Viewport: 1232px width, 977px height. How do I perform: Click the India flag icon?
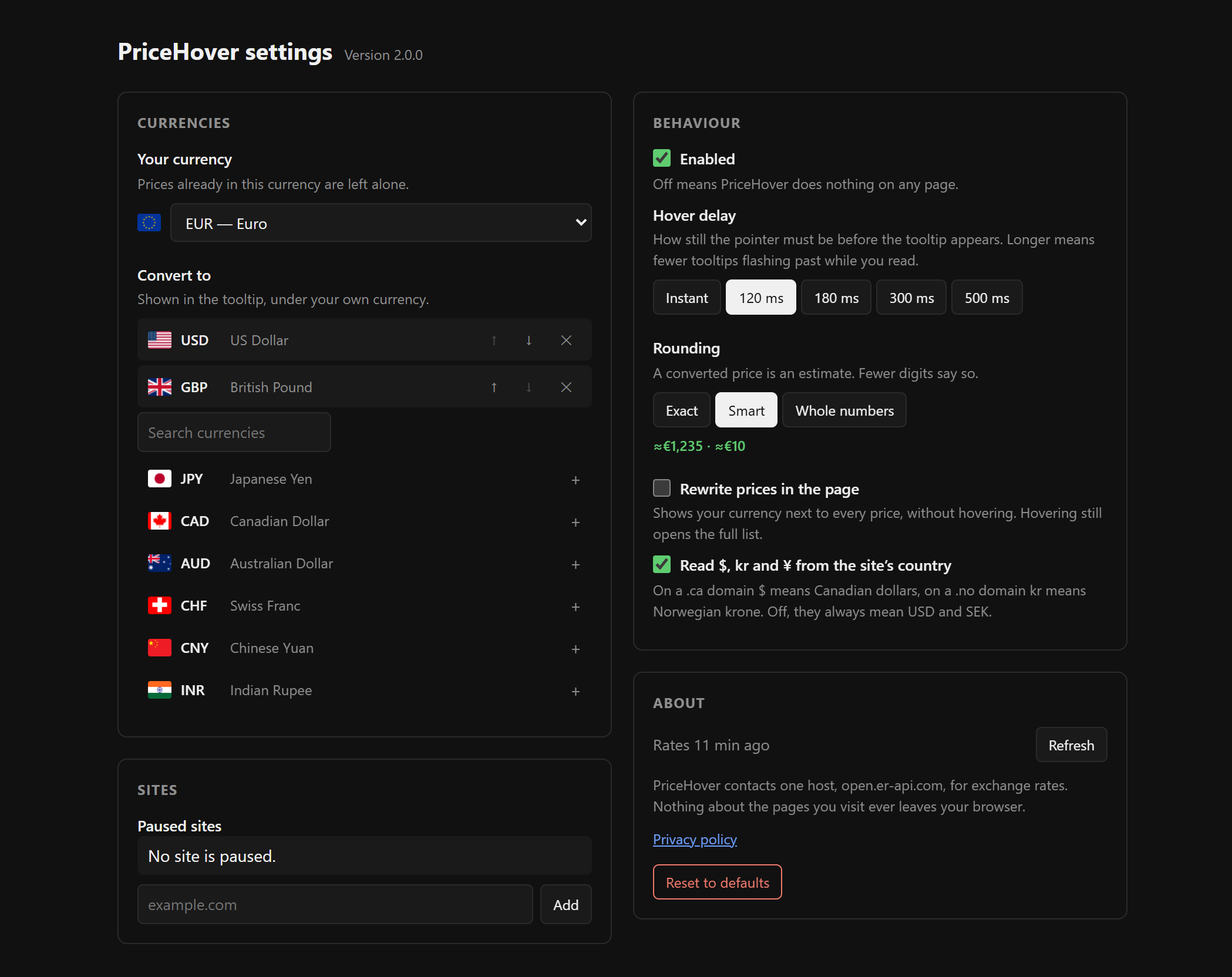[x=160, y=690]
